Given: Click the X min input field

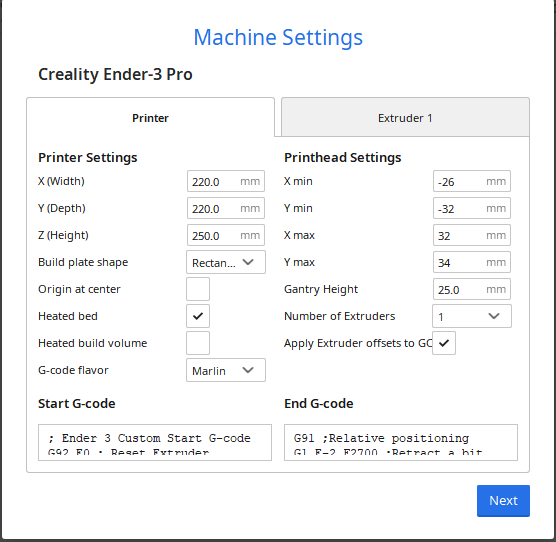Looking at the screenshot, I should (x=472, y=181).
